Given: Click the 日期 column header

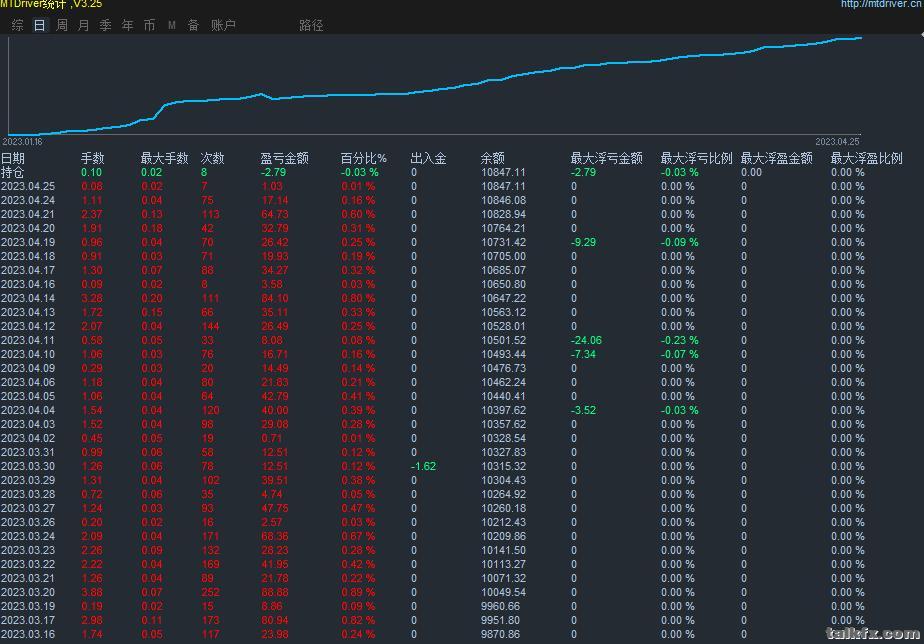Looking at the screenshot, I should pyautogui.click(x=13, y=158).
